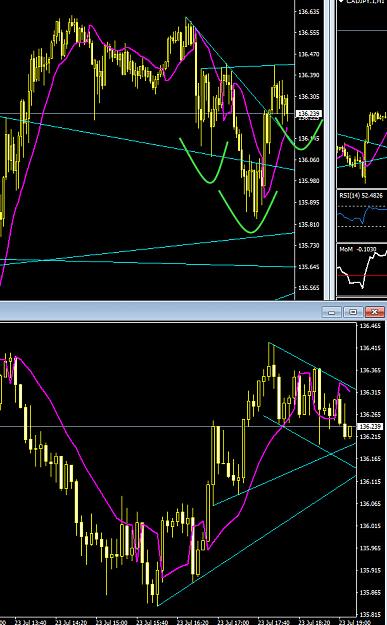
Task: Click 135.965 on lower chart price scale
Action: pos(370,548)
